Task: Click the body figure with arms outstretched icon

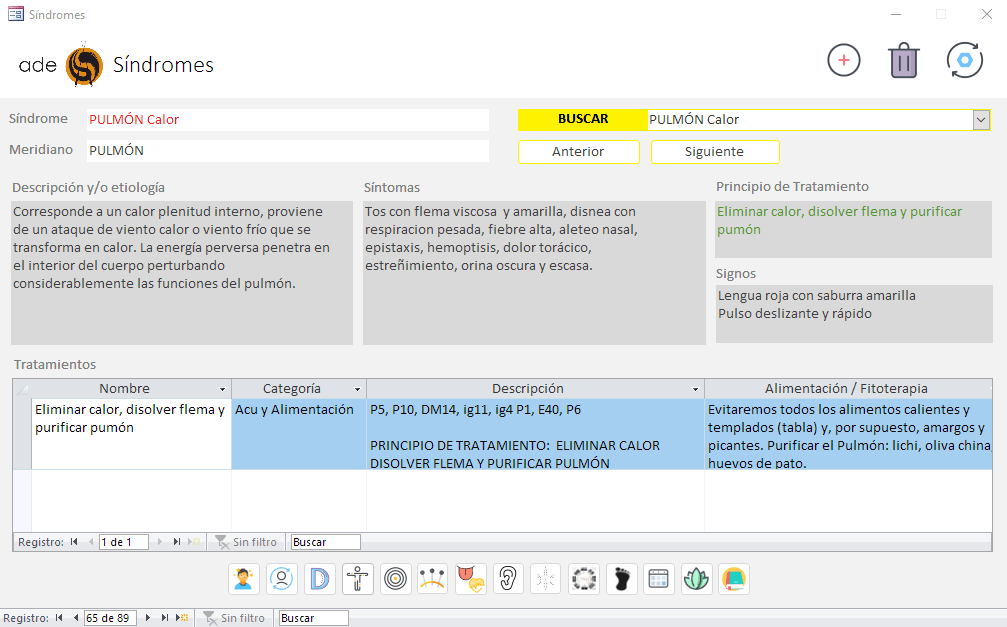Action: (x=357, y=579)
